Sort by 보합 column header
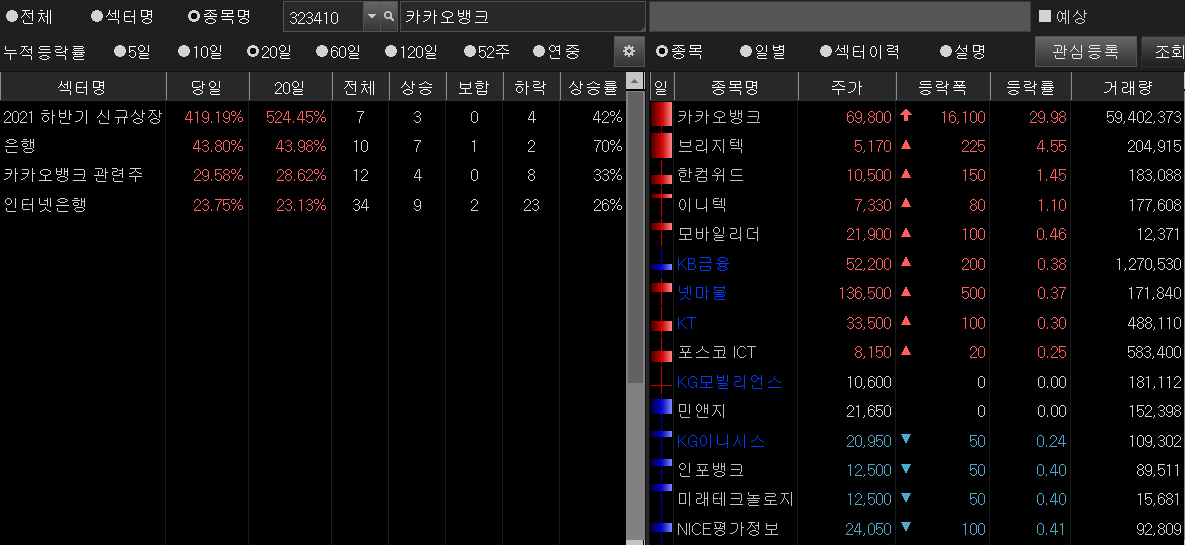 coord(474,88)
